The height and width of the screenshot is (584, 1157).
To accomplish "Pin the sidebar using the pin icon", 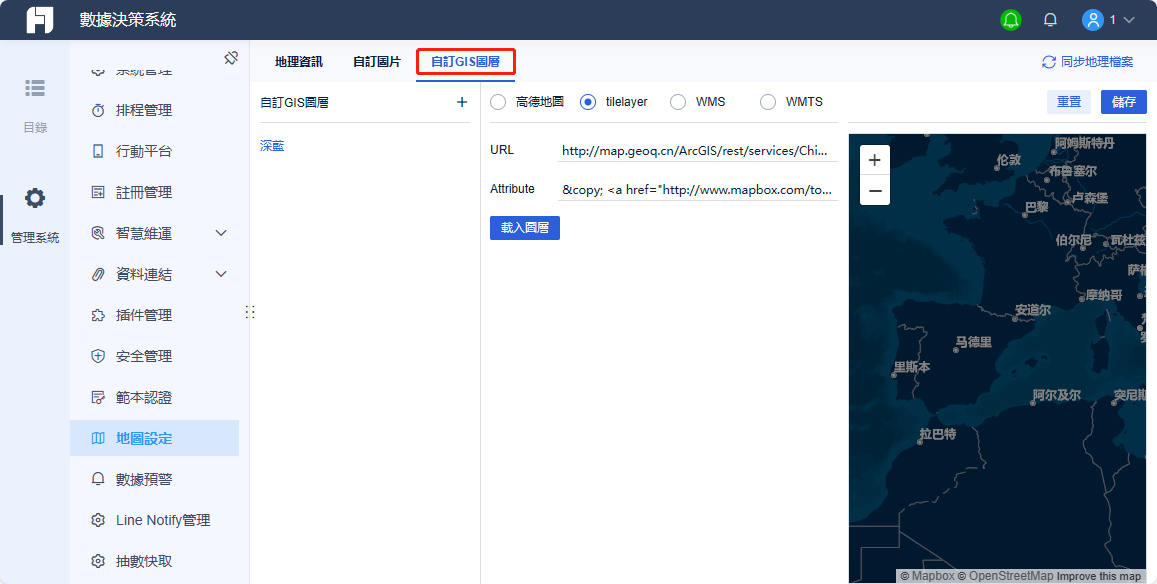I will (x=231, y=58).
